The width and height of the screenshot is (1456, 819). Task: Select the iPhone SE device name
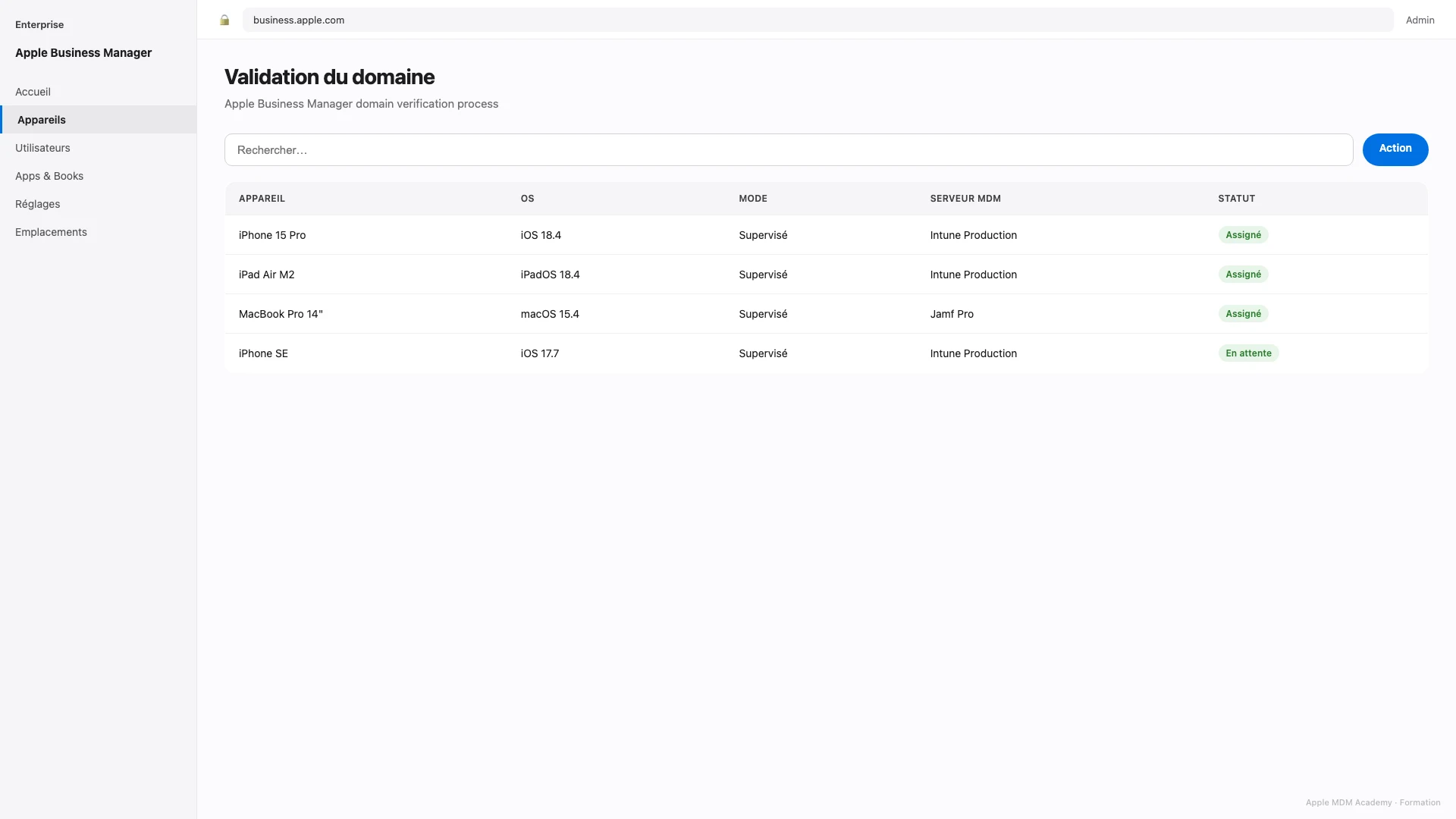[263, 353]
